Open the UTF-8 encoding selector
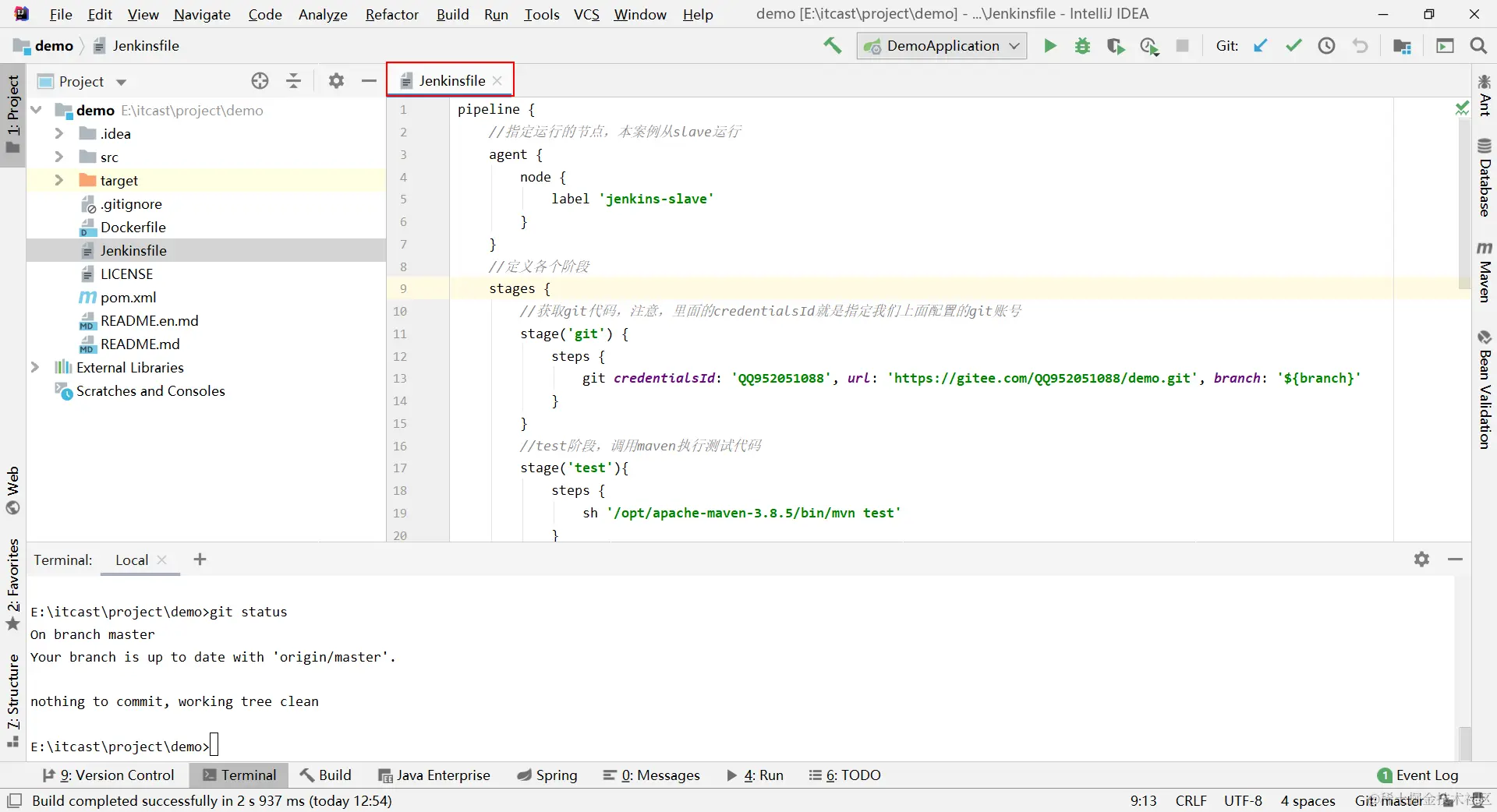1497x812 pixels. [1243, 800]
